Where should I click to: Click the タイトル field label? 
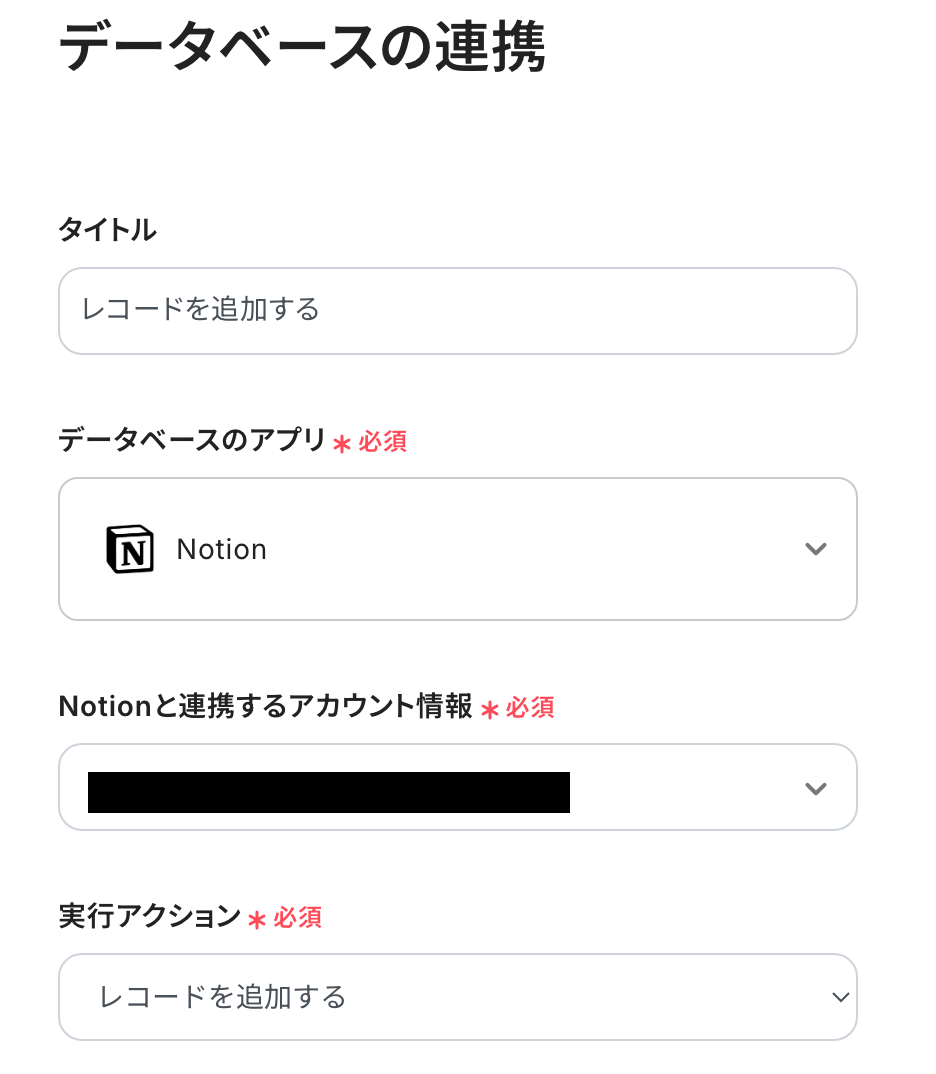click(107, 230)
